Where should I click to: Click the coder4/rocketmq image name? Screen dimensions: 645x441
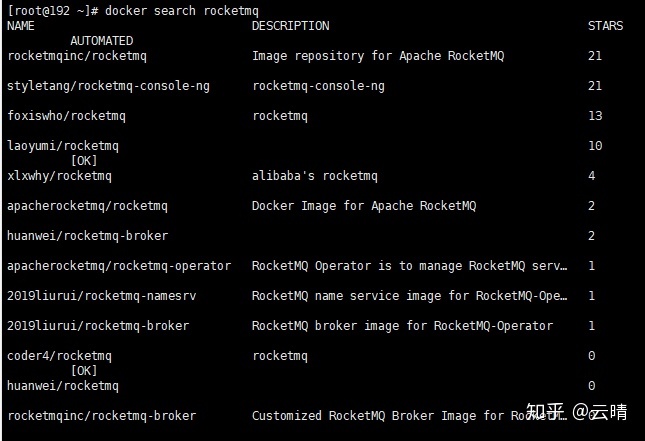pos(59,356)
